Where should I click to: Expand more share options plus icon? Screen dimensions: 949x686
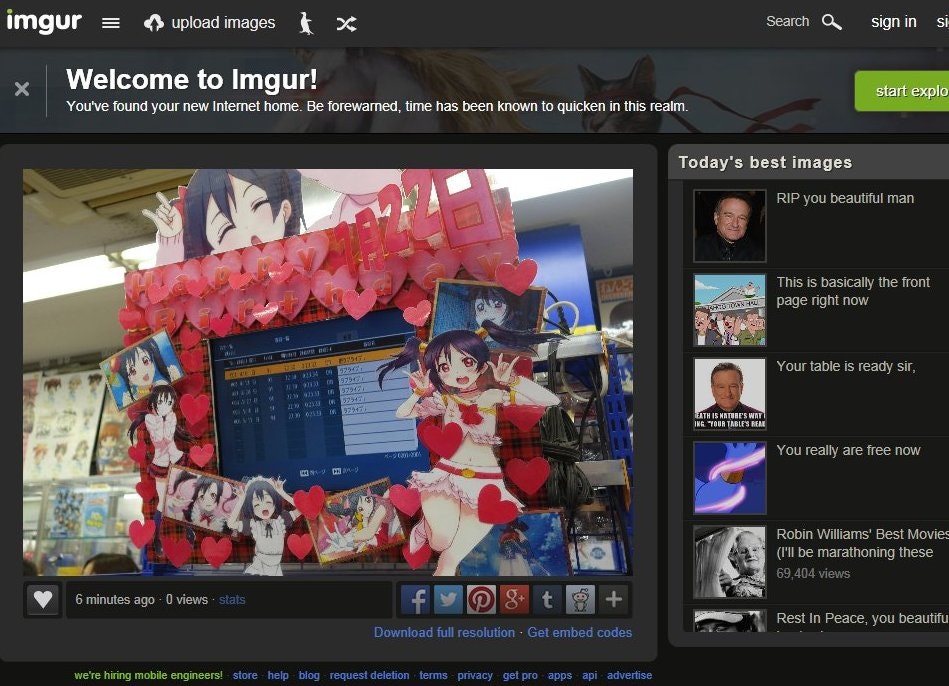[614, 599]
